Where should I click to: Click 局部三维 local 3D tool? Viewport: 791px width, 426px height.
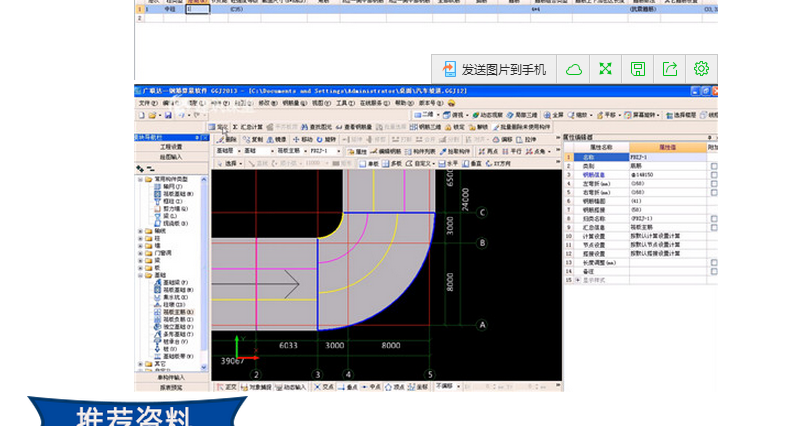[x=522, y=115]
